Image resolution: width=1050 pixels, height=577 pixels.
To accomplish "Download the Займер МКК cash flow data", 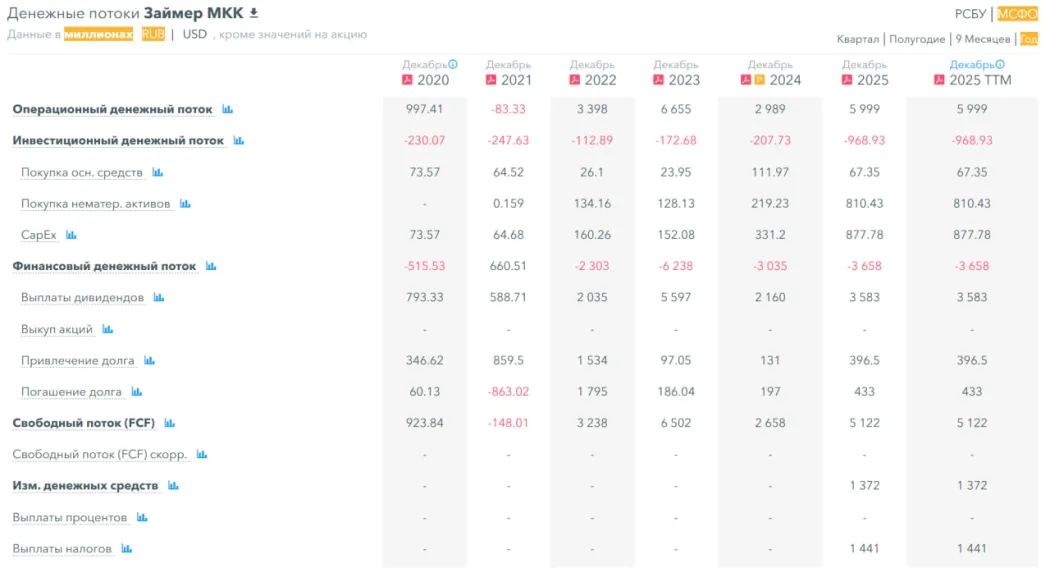I will [254, 13].
